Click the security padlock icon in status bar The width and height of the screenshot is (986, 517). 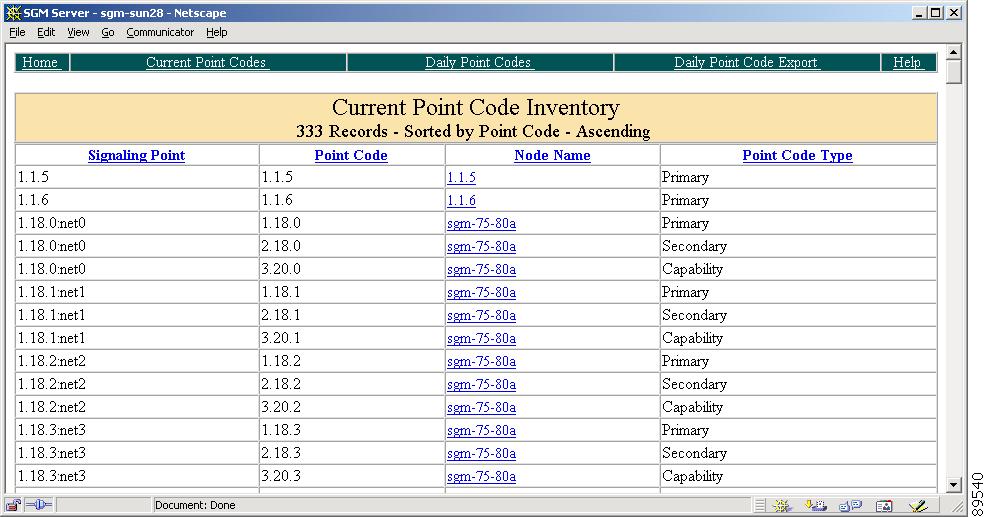point(15,505)
